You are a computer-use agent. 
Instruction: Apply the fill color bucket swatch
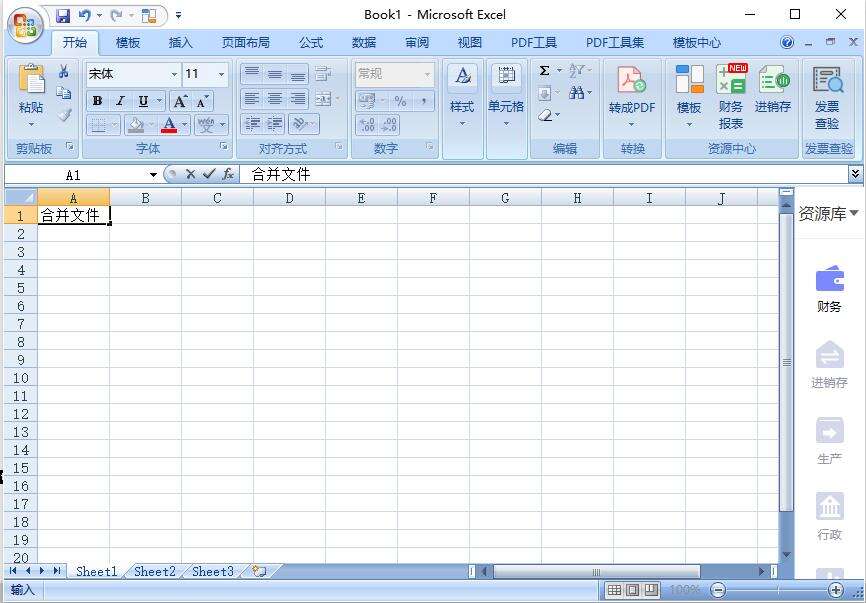pos(135,125)
